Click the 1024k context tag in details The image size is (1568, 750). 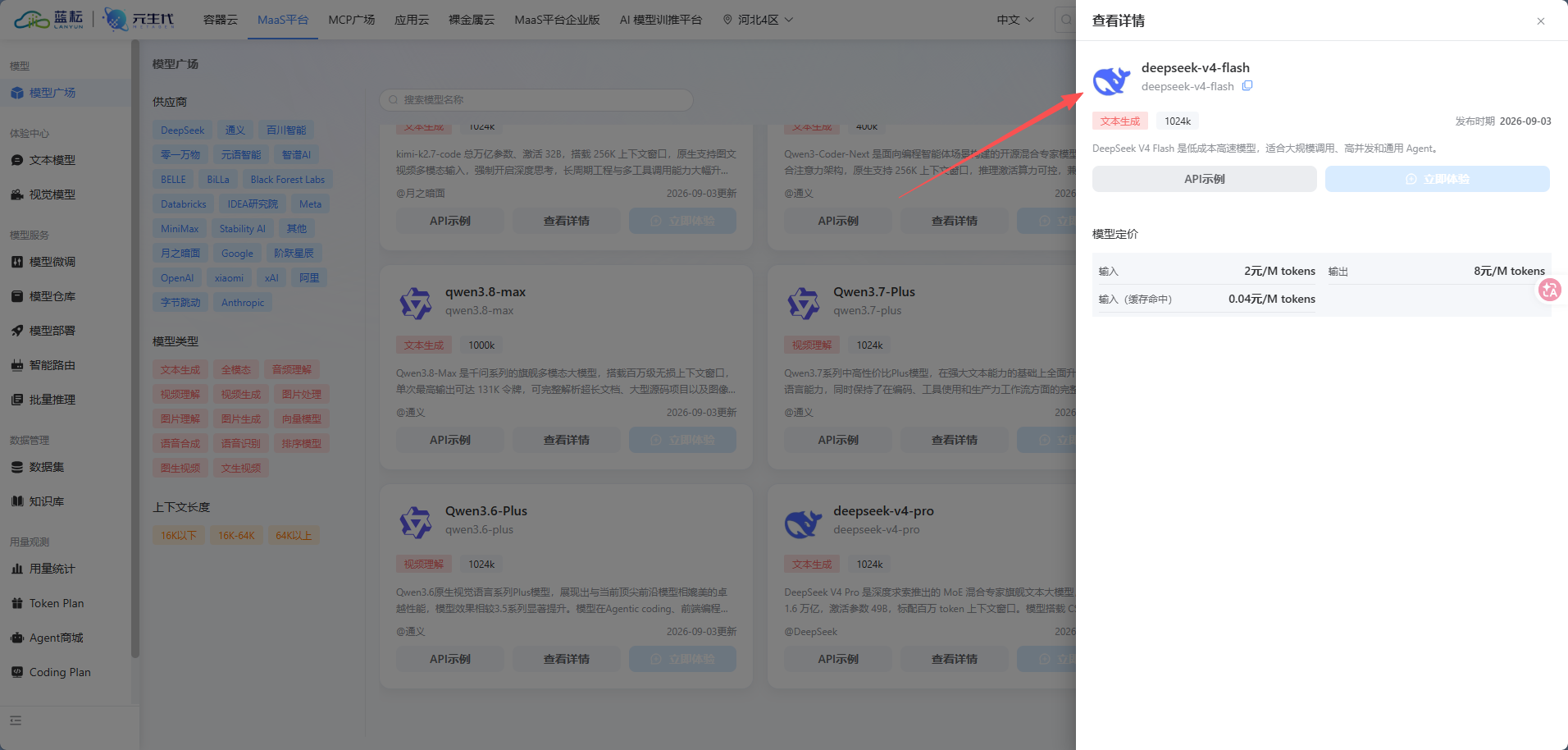(1178, 121)
